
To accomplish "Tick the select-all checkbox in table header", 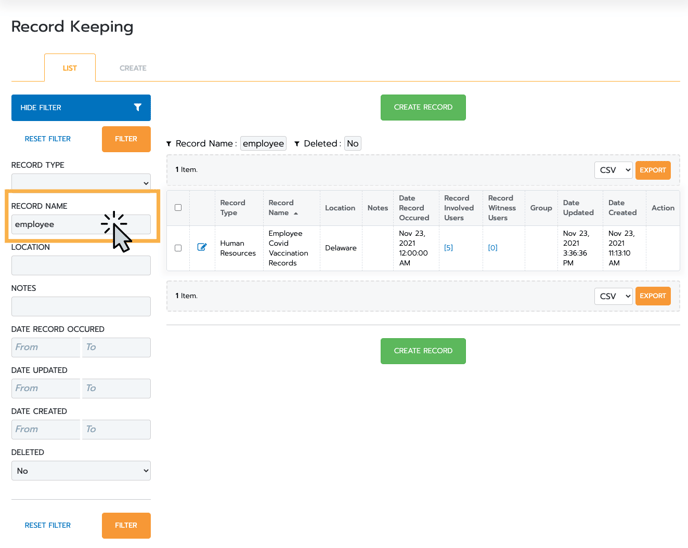I will click(x=178, y=208).
